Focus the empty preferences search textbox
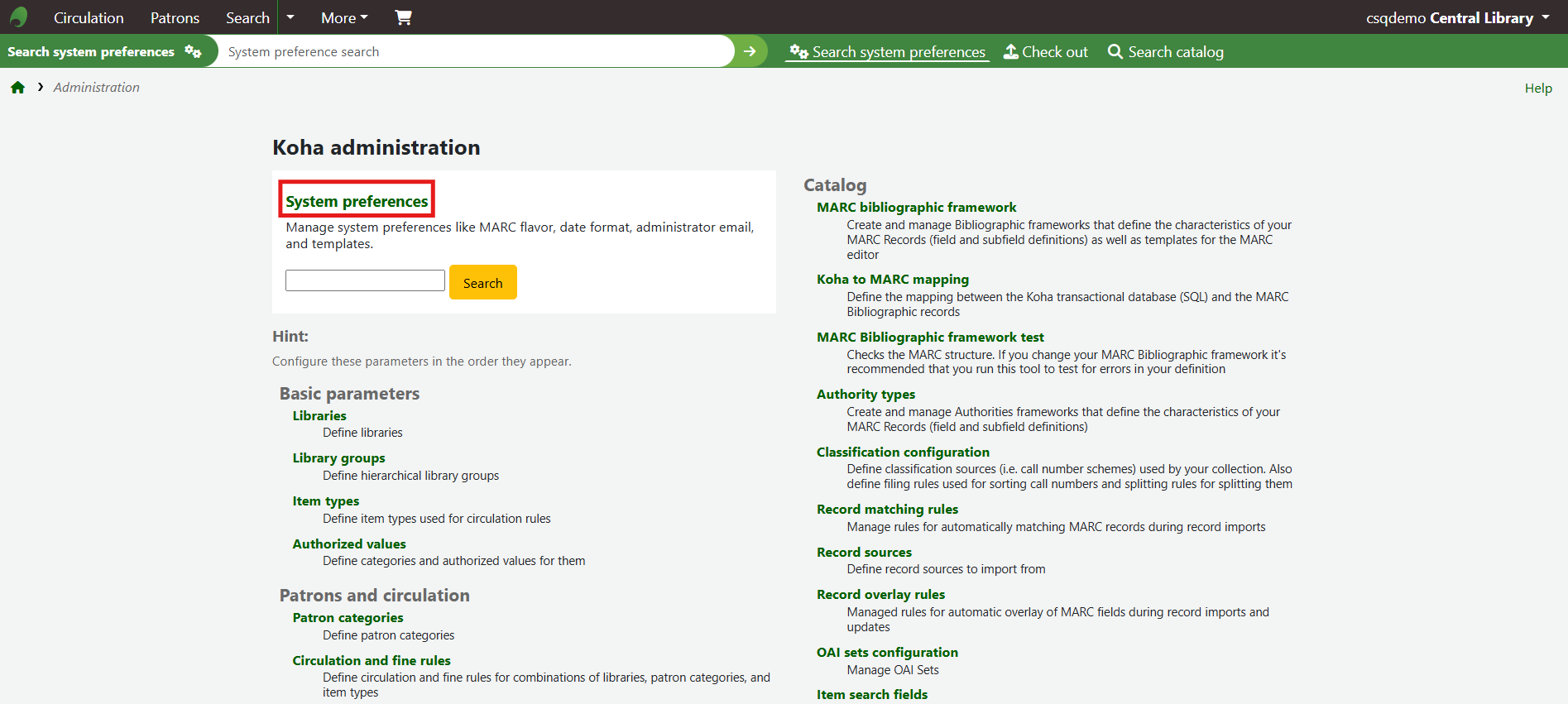1568x704 pixels. point(365,281)
